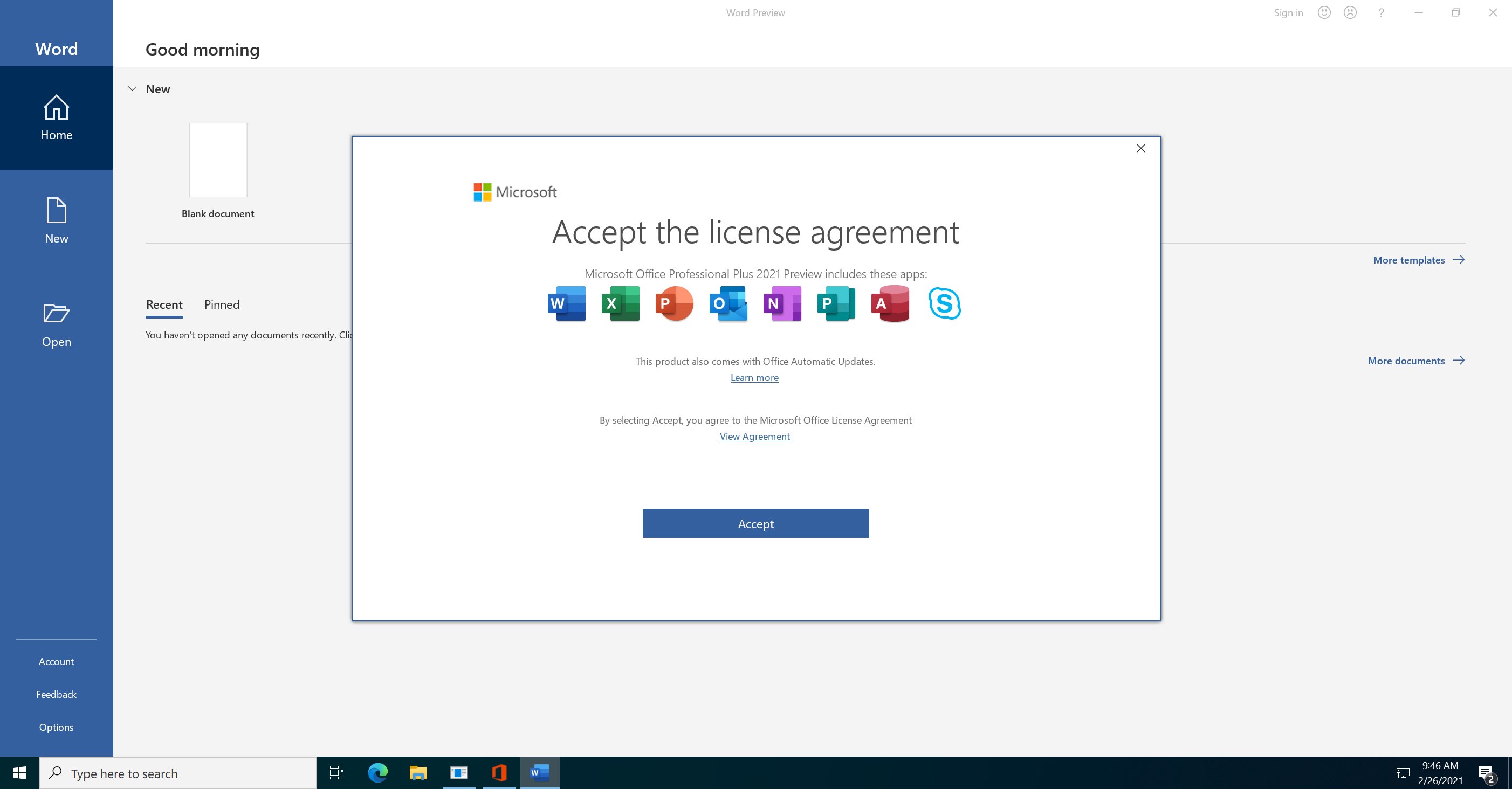
Task: Switch to the Recent tab
Action: [x=164, y=304]
